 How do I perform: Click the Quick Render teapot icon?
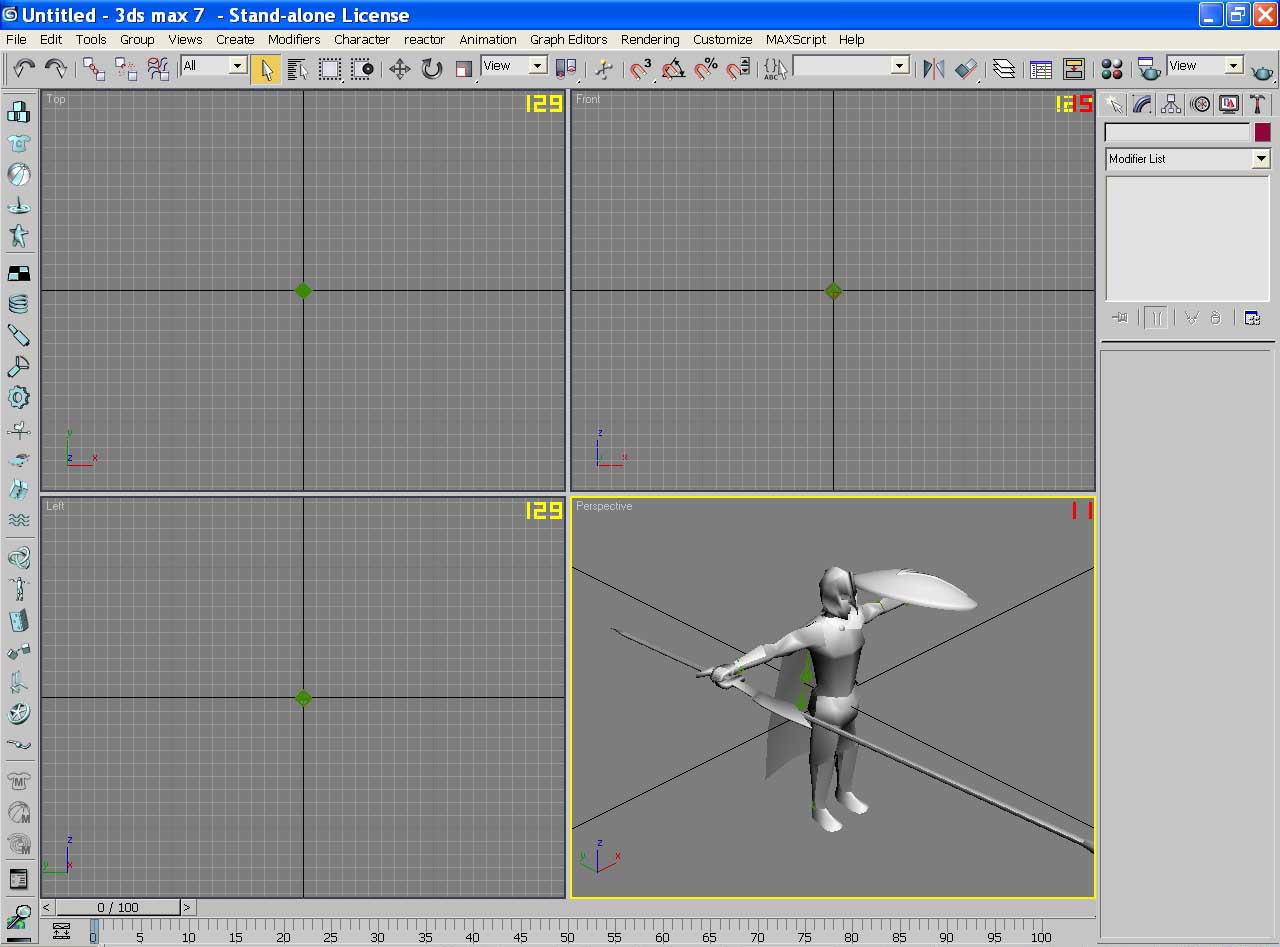tap(1264, 70)
